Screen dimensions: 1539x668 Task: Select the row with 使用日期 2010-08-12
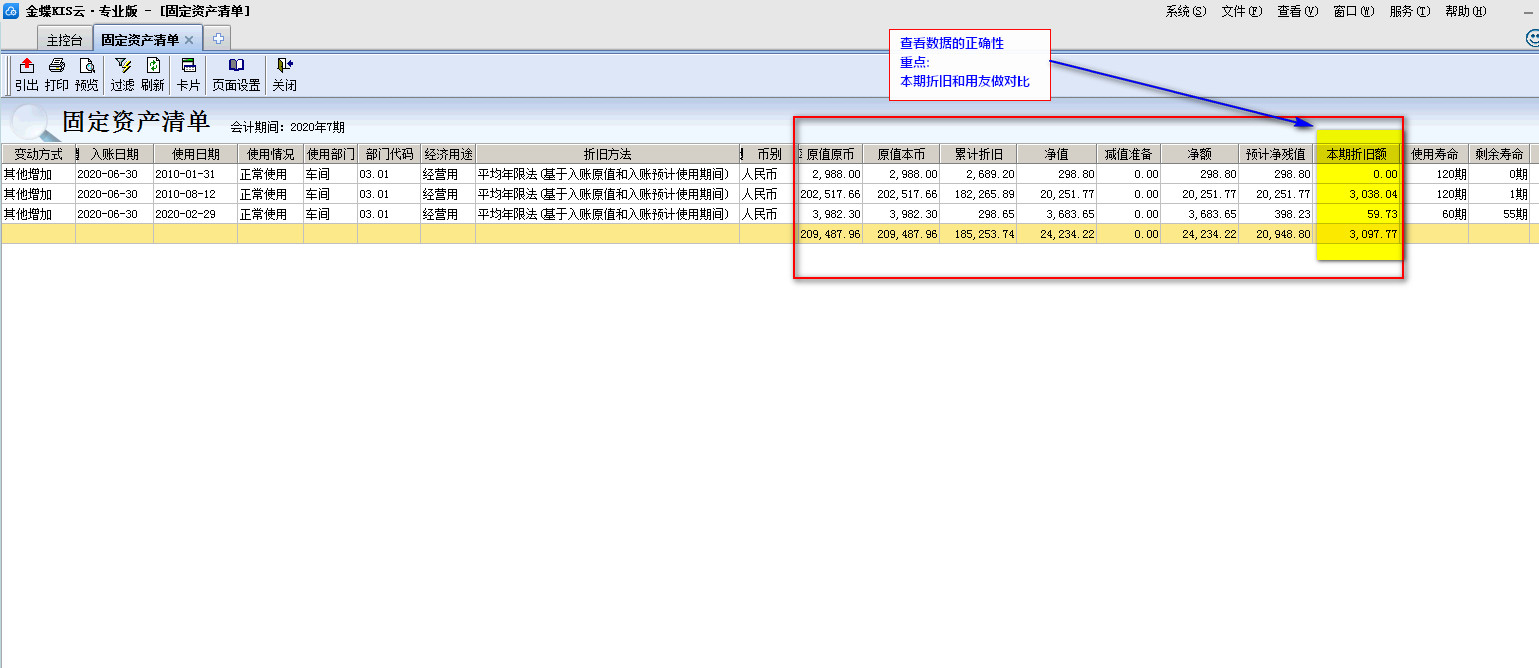click(x=196, y=194)
